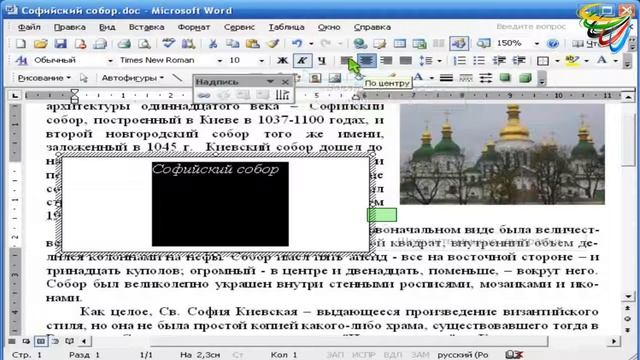Switch to Print Layout view button

(40, 341)
